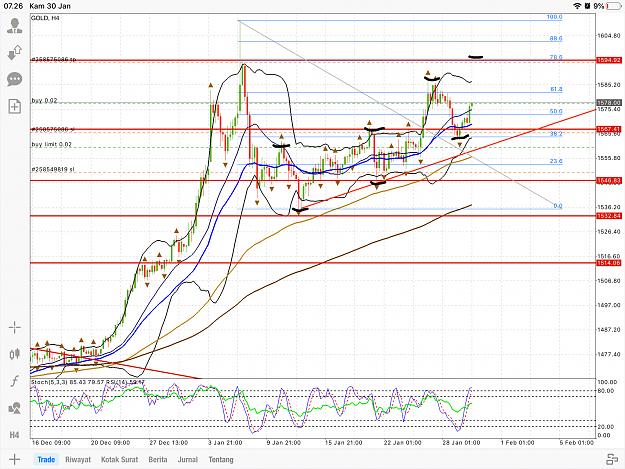This screenshot has width=625, height=469.
Task: Select the Fibonacci 50.0 level label
Action: point(556,111)
